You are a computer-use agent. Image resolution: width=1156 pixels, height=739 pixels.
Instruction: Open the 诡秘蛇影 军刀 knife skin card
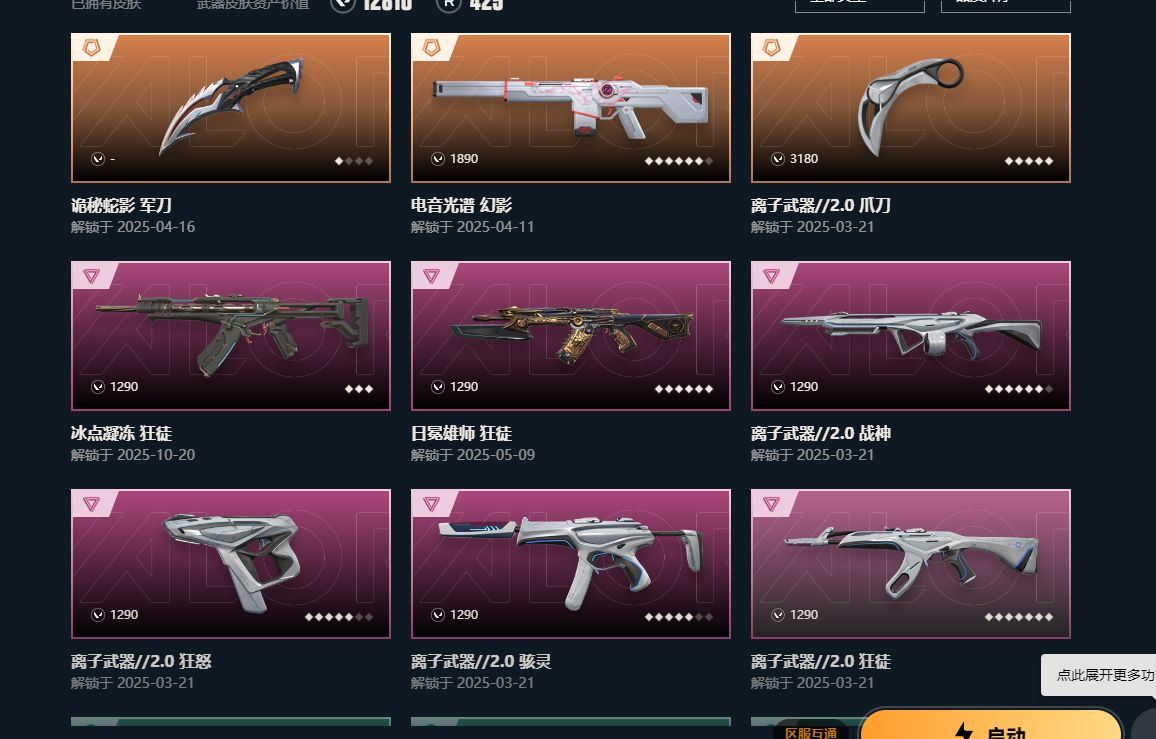point(231,108)
